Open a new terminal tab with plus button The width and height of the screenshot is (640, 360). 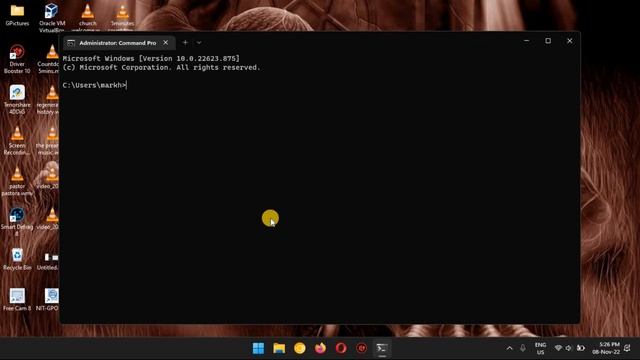point(185,42)
